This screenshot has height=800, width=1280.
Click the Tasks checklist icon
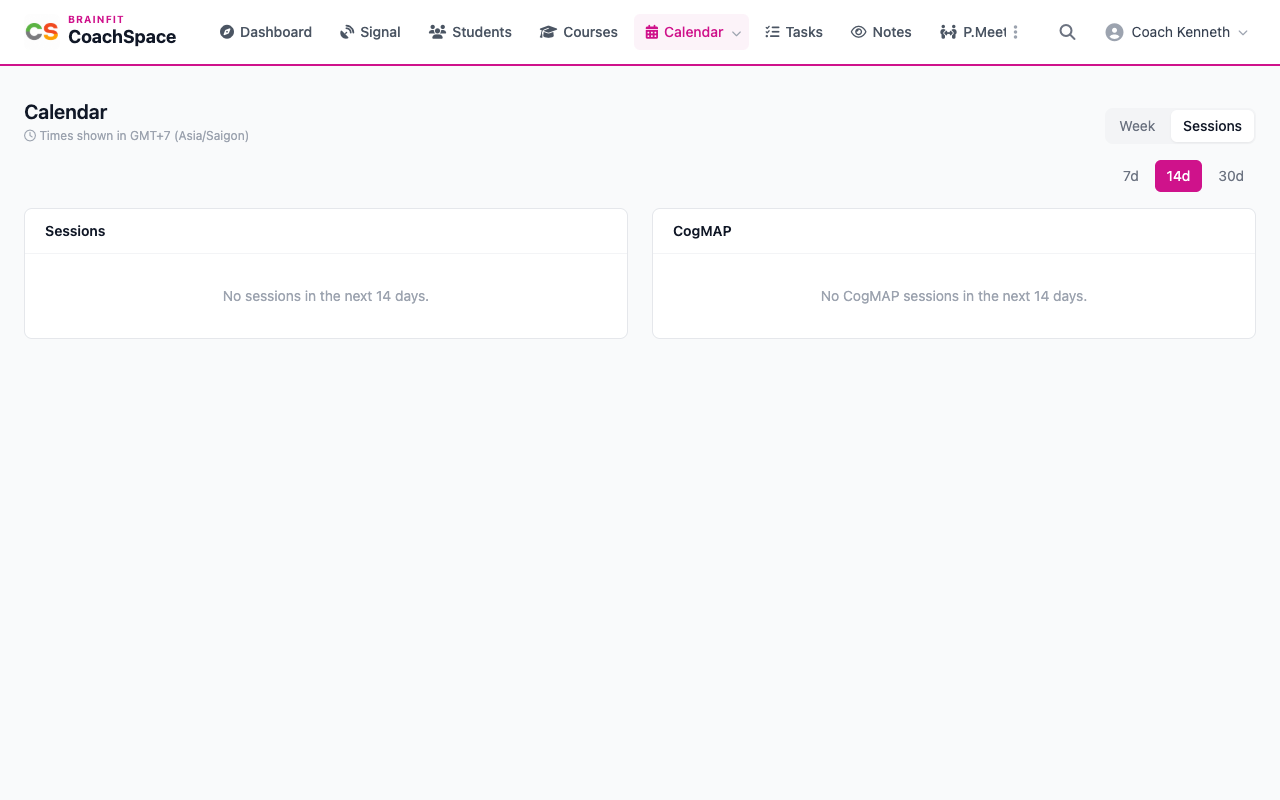click(772, 32)
